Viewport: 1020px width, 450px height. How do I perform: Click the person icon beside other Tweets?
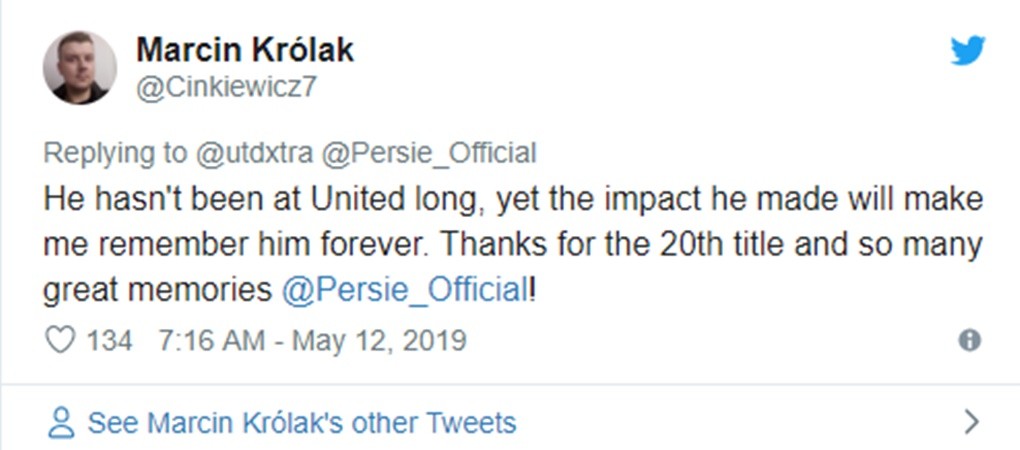click(62, 422)
